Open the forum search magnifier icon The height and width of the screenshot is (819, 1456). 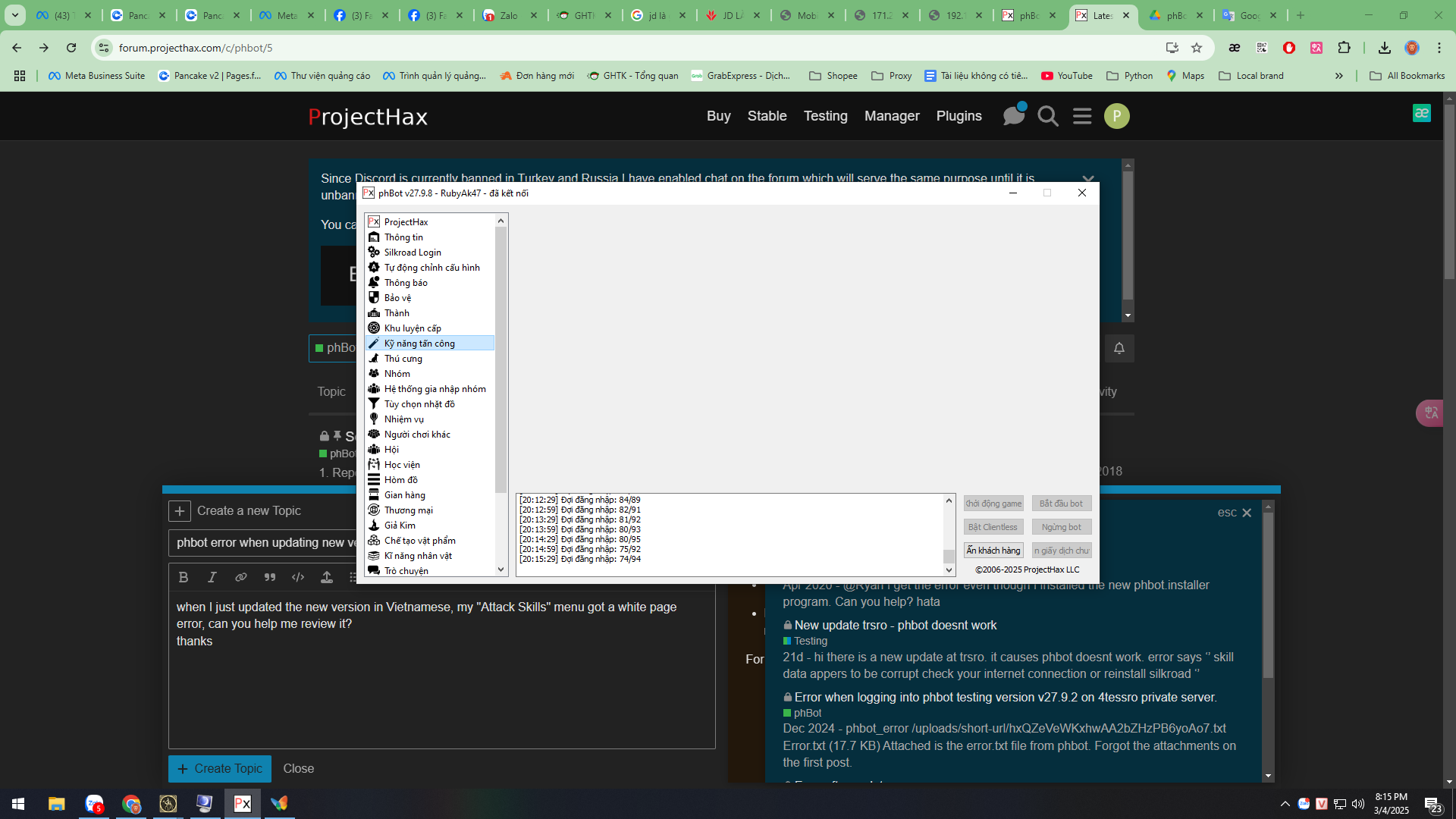pyautogui.click(x=1048, y=116)
